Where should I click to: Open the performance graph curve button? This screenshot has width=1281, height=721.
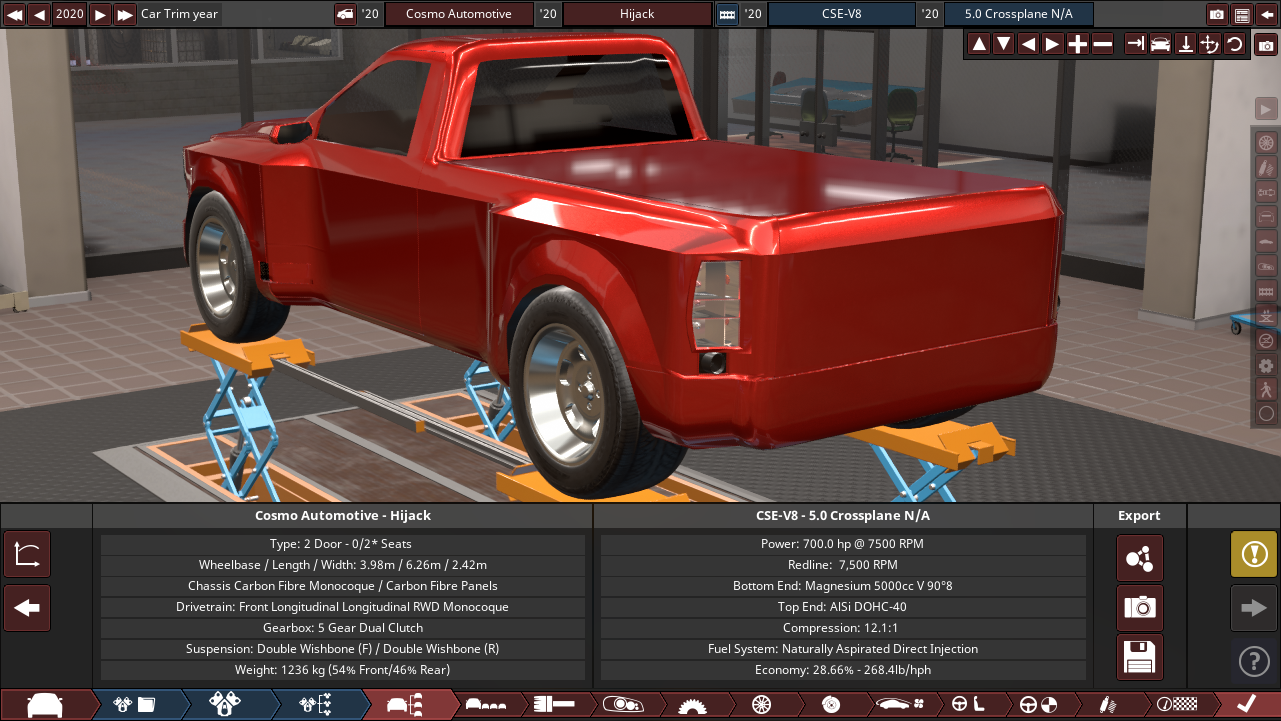tap(27, 554)
